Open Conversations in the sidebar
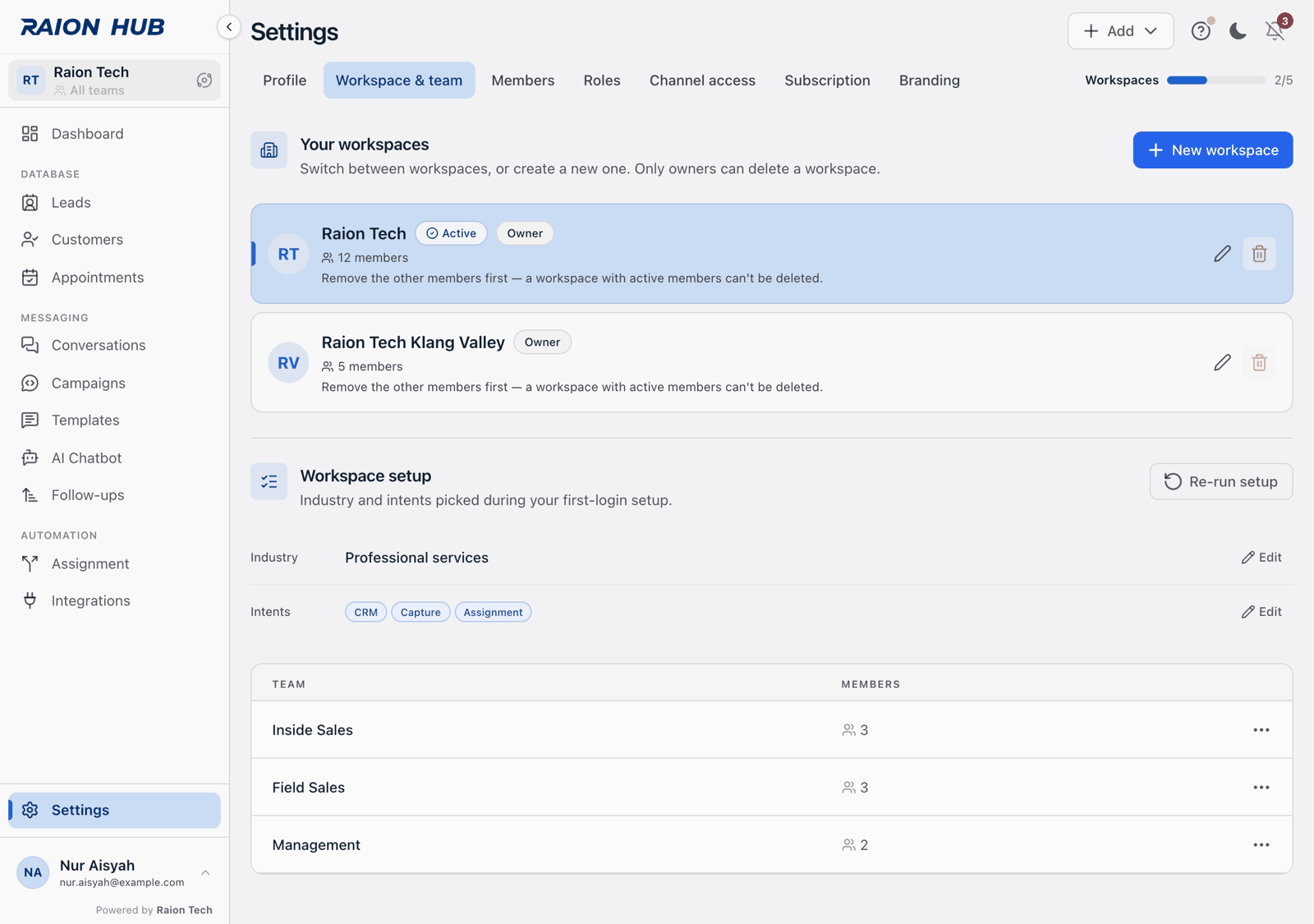 [x=114, y=345]
